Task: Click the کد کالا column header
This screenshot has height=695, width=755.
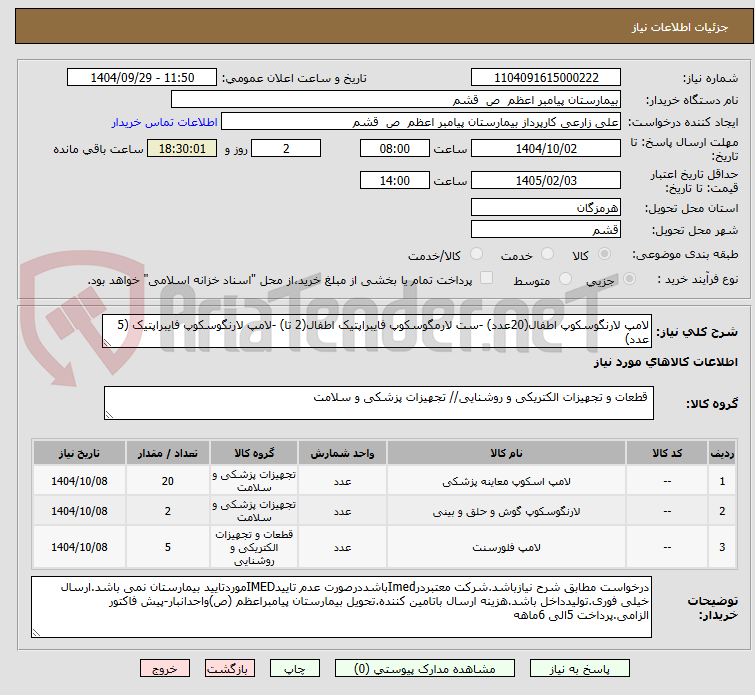Action: 667,453
